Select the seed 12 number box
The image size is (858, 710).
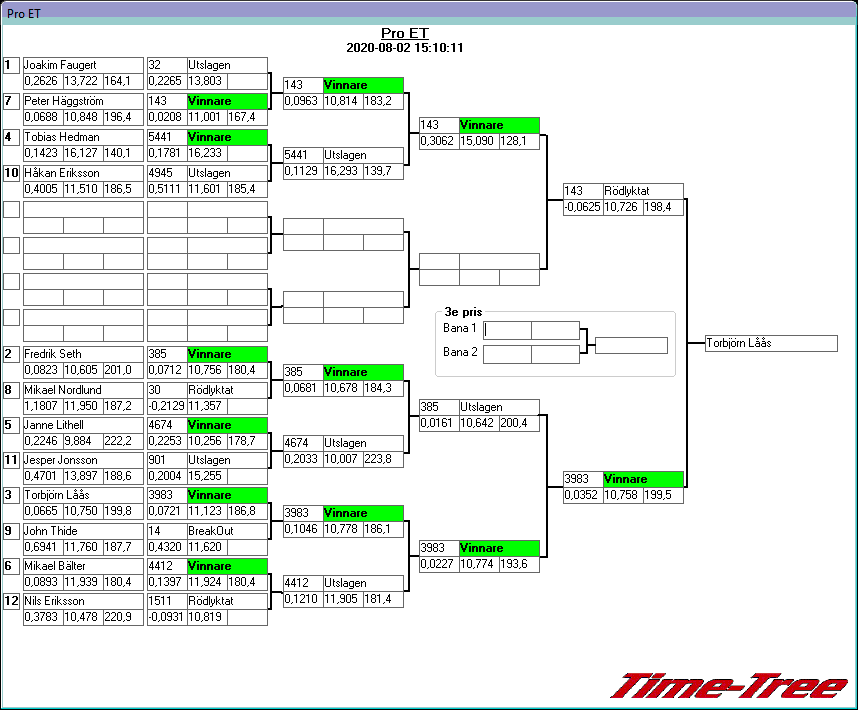coord(12,601)
